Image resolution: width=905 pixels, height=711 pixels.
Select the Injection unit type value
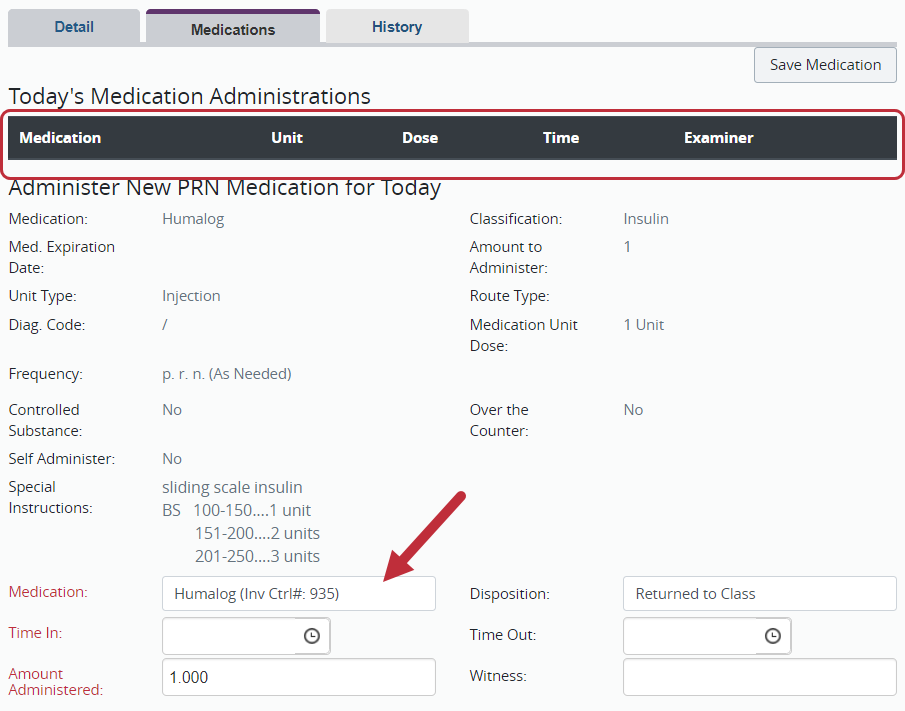pyautogui.click(x=191, y=296)
